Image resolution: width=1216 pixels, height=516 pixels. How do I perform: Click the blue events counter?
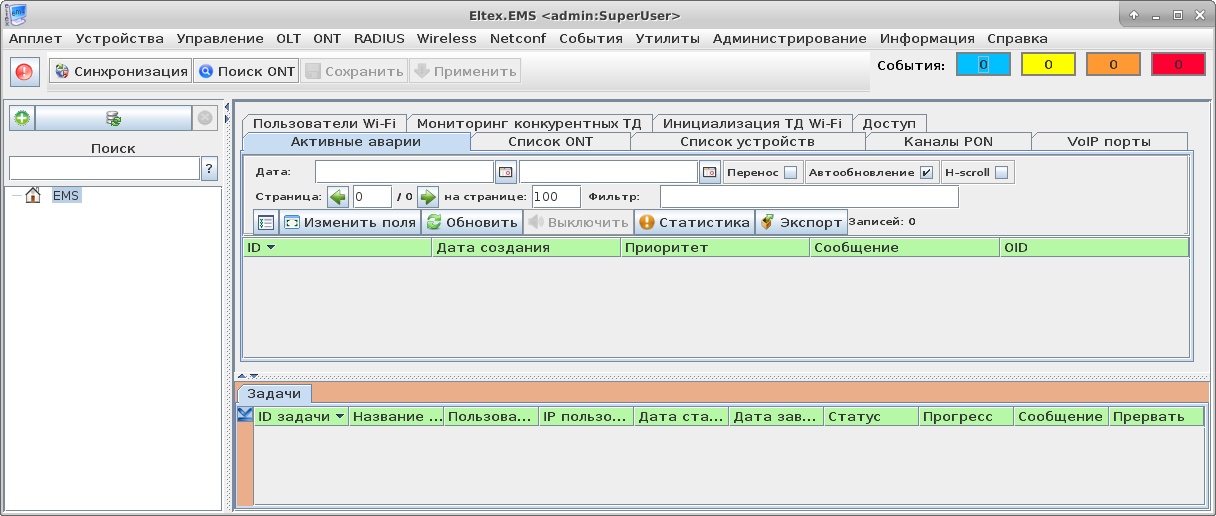coord(983,65)
